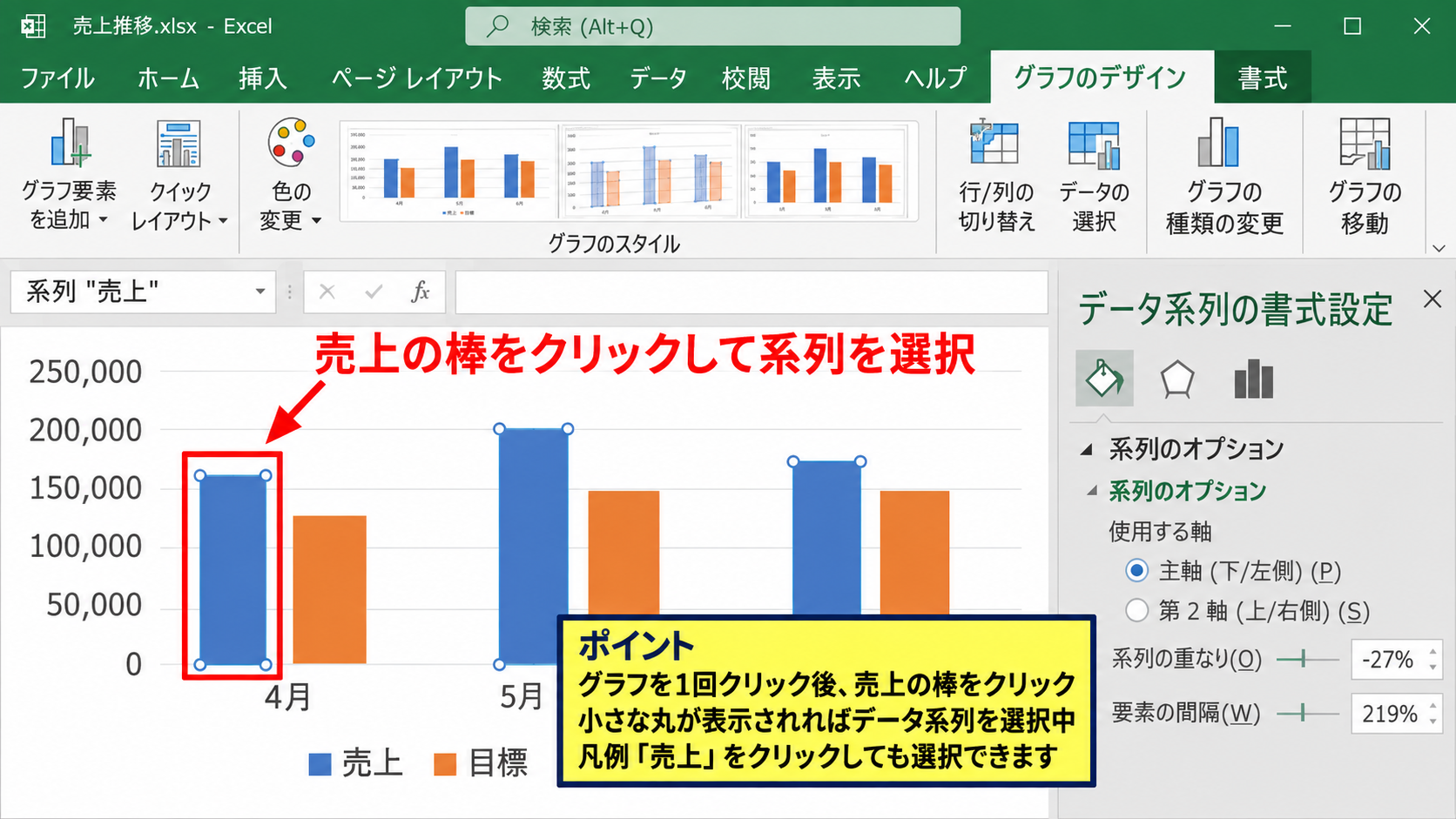Select 主軸 (下/左側) radio button

click(x=1136, y=571)
